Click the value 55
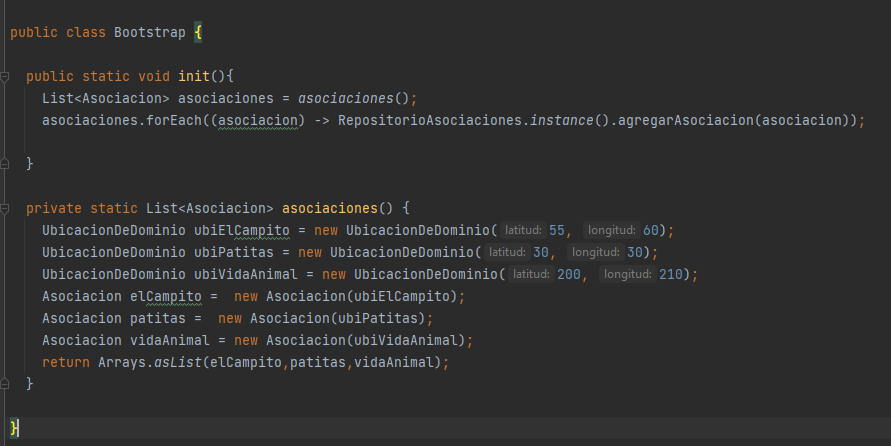The image size is (891, 446). tap(557, 231)
